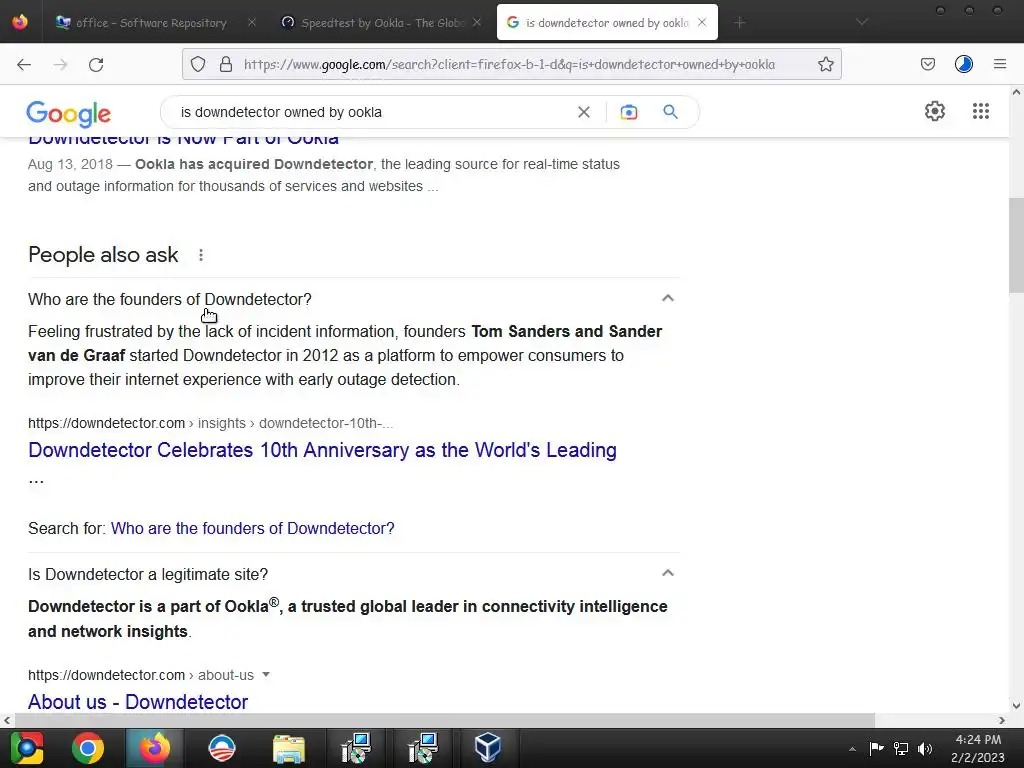Show hidden tray icons
Viewport: 1024px width, 768px height.
point(852,749)
